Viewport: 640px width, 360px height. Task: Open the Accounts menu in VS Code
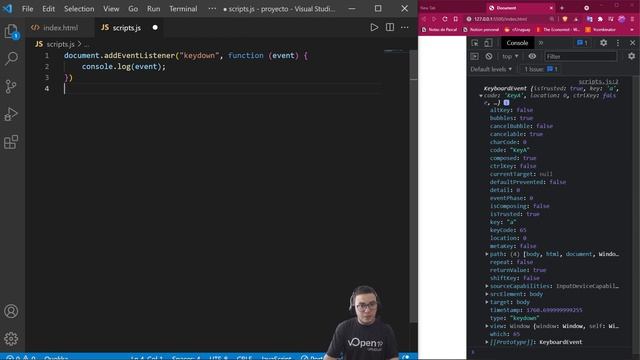(11, 311)
